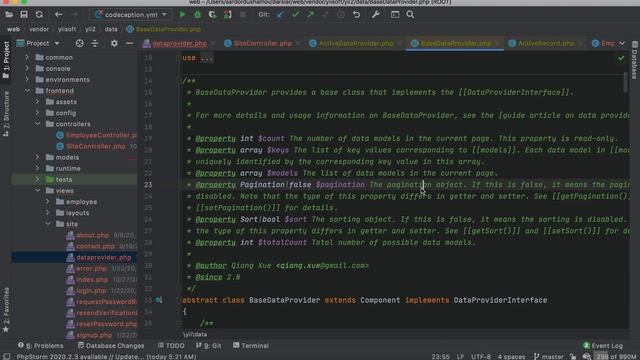Open Search Everywhere magnifier icon
This screenshot has height=360, width=640.
tap(410, 15)
